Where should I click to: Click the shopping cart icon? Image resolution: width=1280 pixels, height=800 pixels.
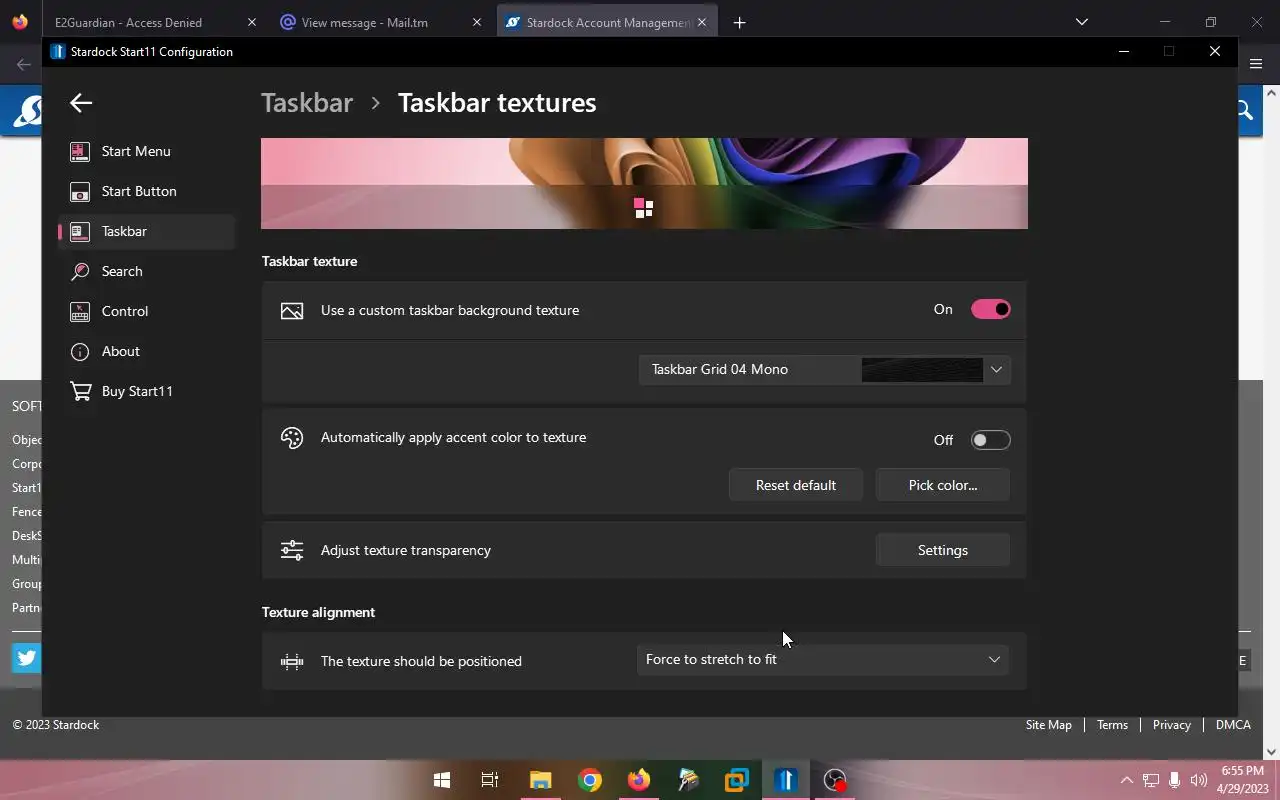(80, 391)
